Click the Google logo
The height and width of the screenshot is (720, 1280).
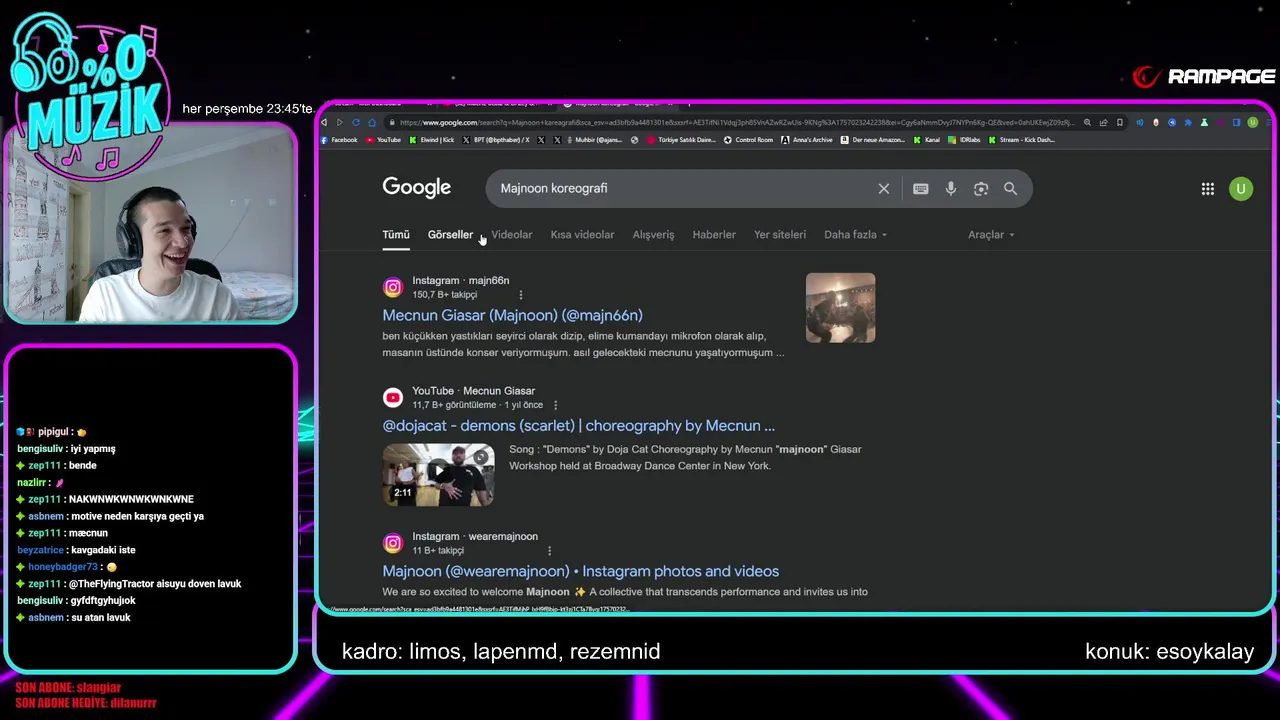pos(416,188)
